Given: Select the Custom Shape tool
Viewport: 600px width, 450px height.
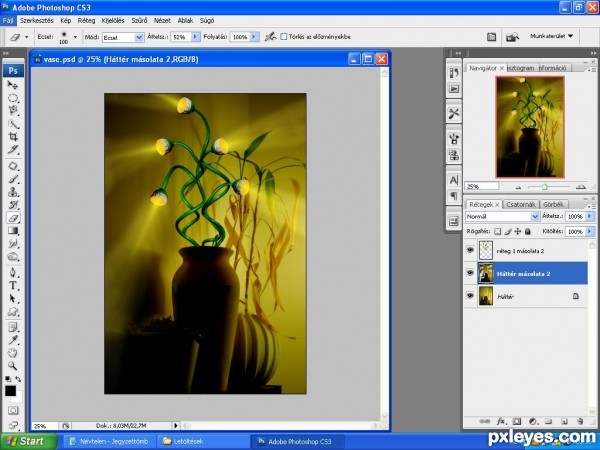Looking at the screenshot, I should (x=13, y=311).
